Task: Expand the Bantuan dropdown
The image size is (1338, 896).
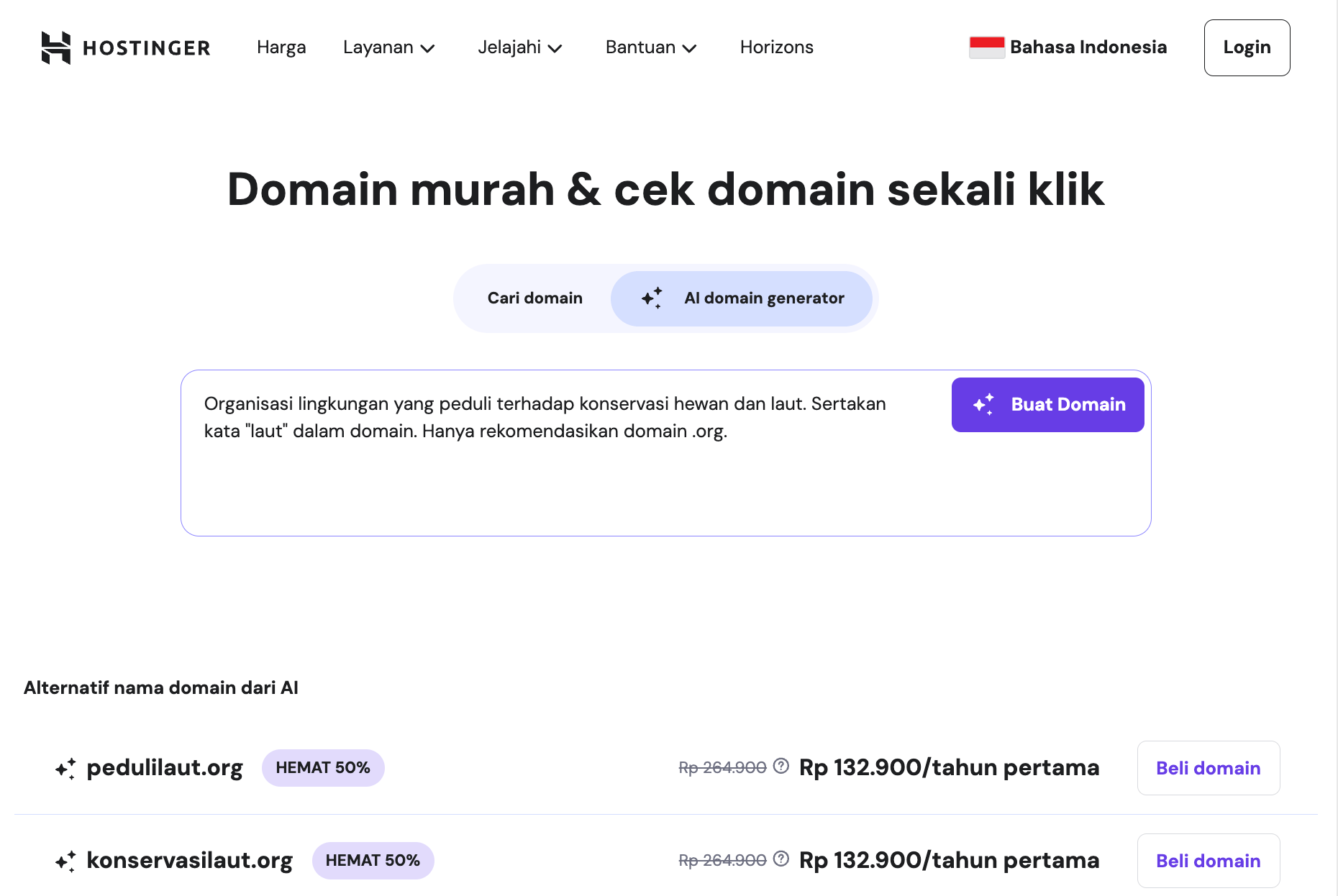Action: (x=650, y=47)
